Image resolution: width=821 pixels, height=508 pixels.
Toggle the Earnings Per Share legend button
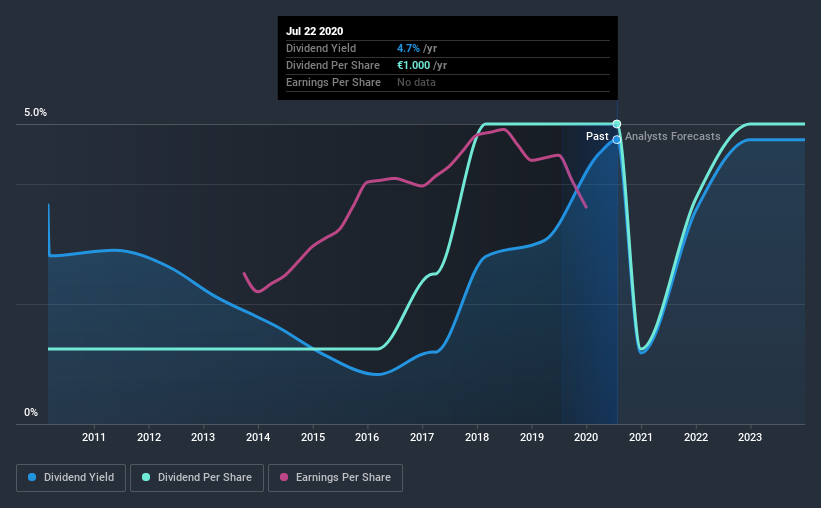pos(336,478)
